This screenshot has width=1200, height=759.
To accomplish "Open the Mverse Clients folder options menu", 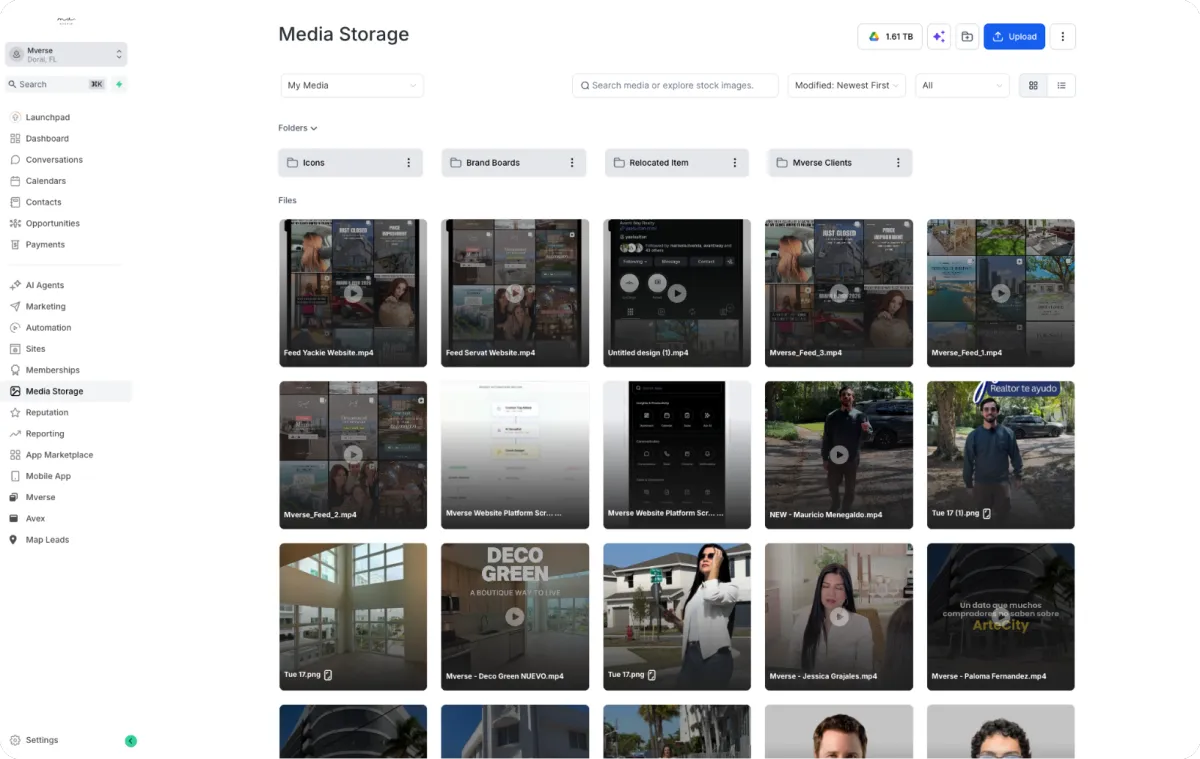I will 898,163.
